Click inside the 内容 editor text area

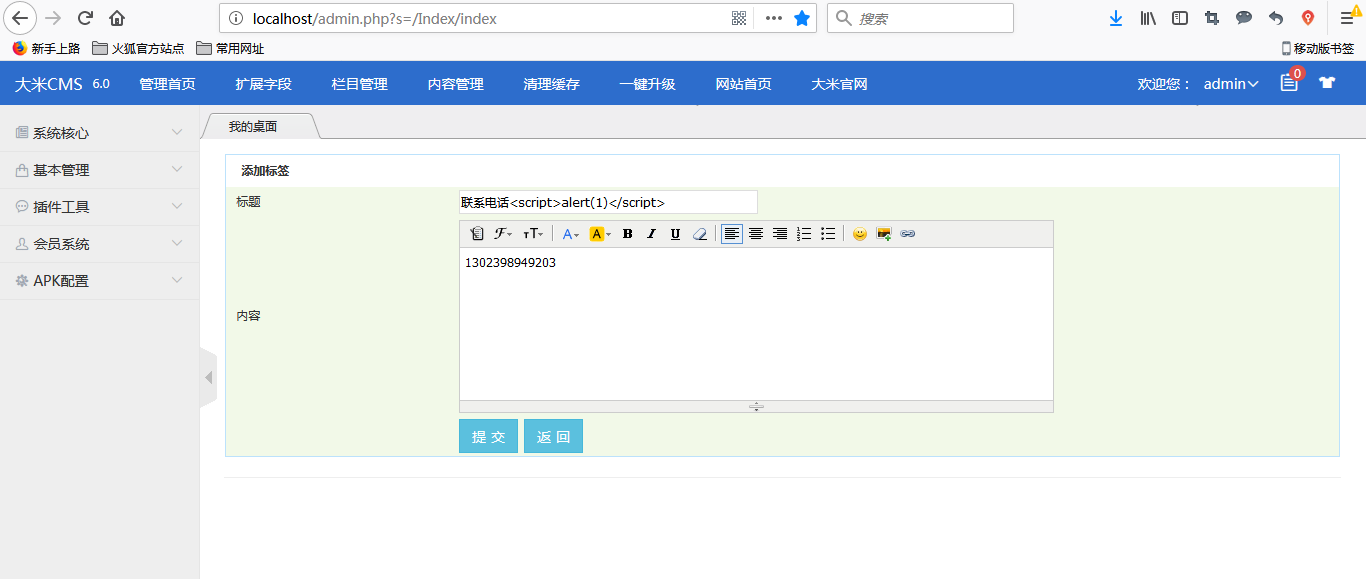click(x=756, y=324)
